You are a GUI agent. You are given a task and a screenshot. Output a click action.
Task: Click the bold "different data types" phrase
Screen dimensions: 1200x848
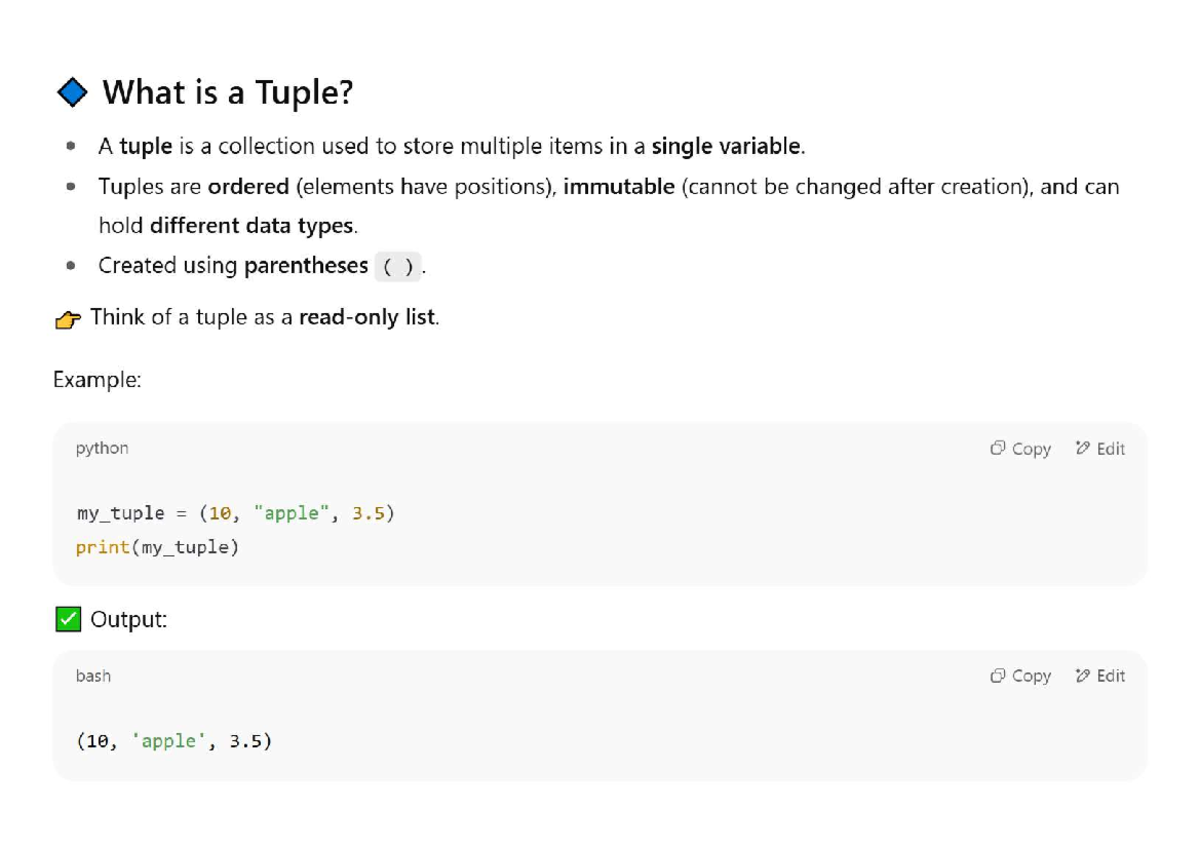[251, 226]
